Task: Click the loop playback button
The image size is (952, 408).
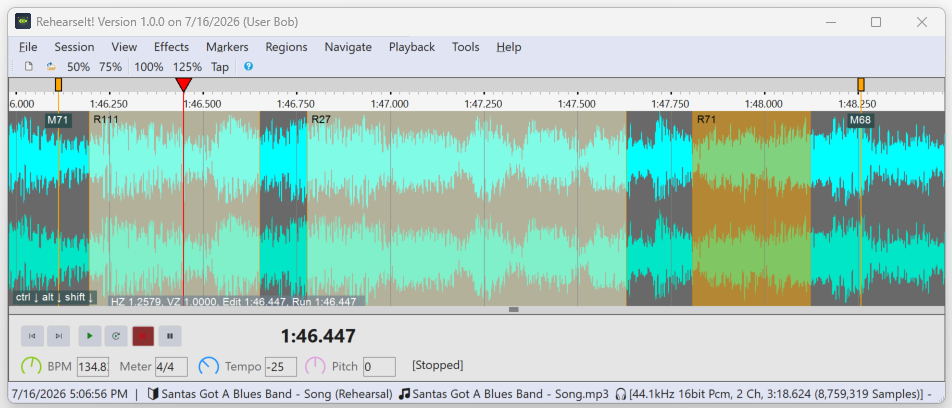Action: coord(115,336)
